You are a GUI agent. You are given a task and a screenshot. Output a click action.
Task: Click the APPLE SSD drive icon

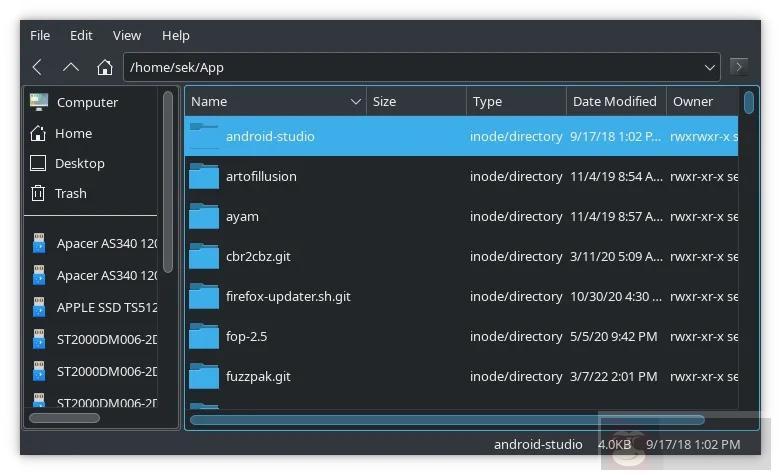[39, 308]
